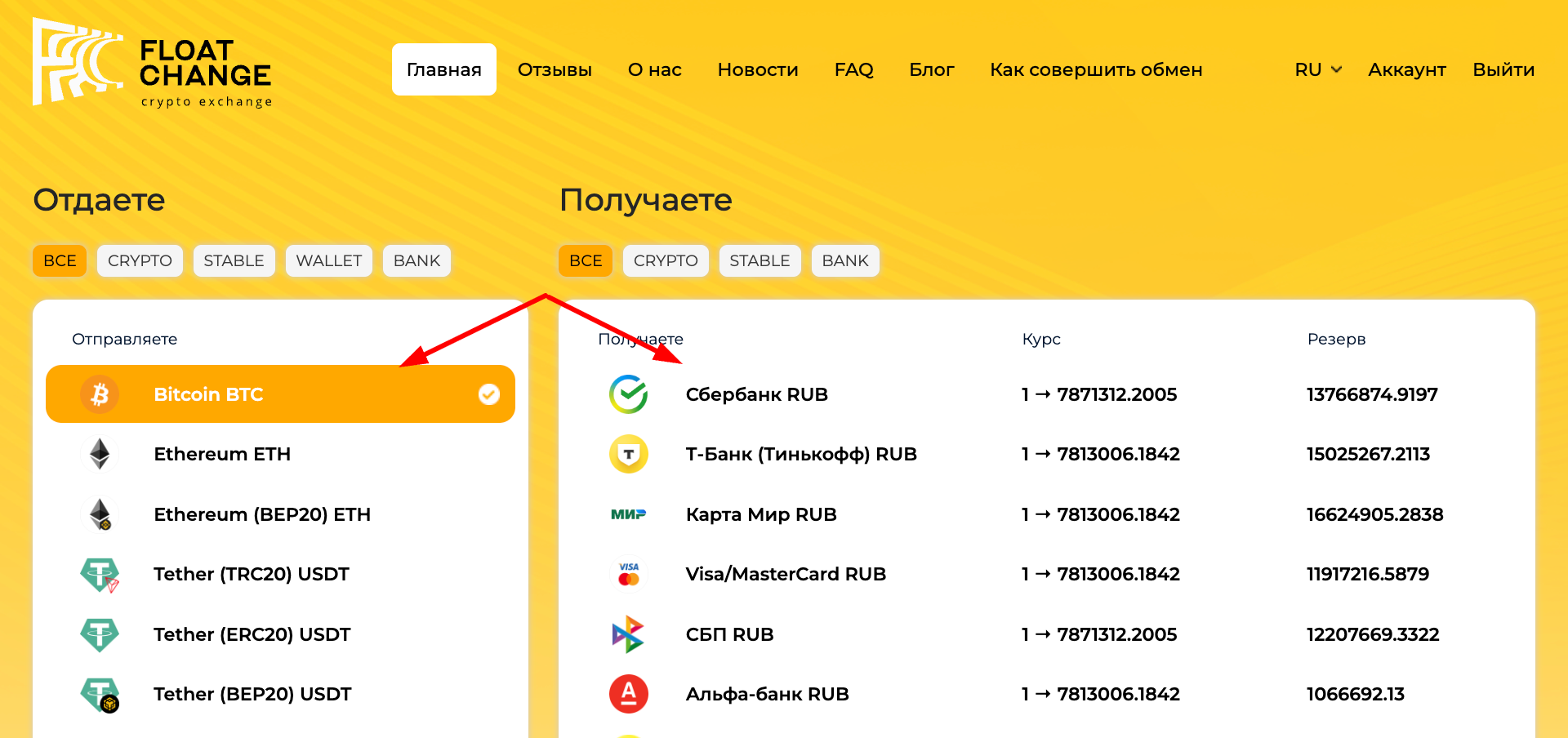Click Выйти to log out
This screenshot has width=1568, height=738.
1503,69
